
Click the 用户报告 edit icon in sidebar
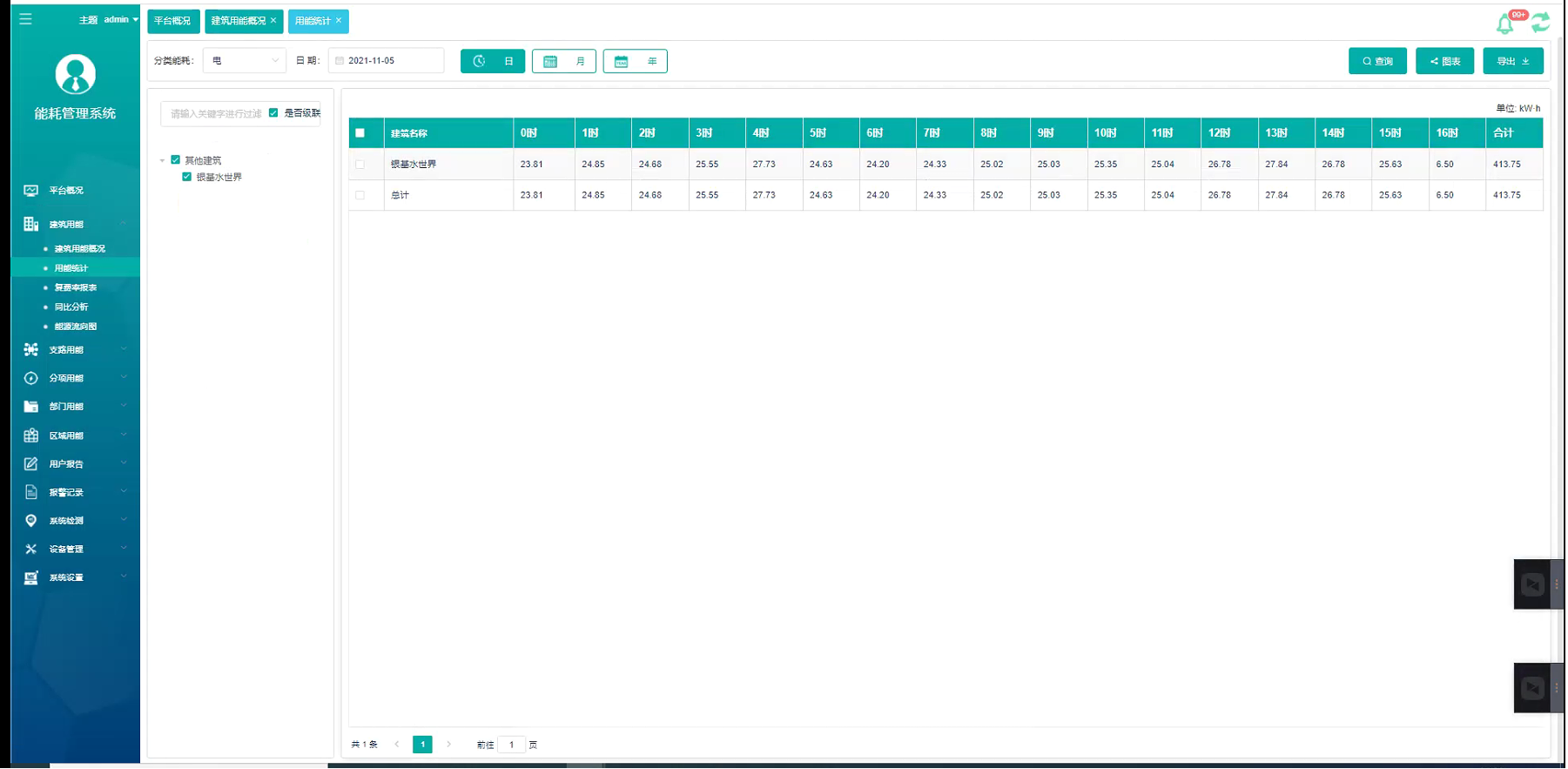(31, 463)
